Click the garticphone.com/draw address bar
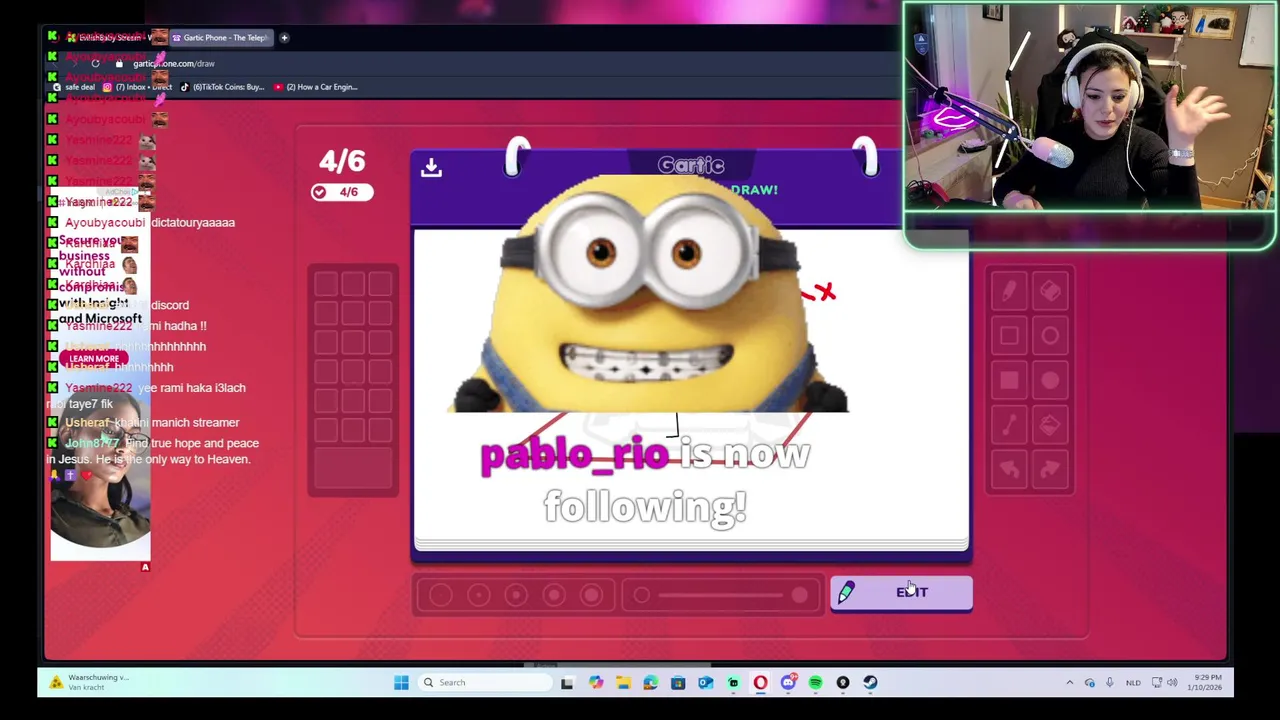Image resolution: width=1280 pixels, height=720 pixels. coord(174,63)
